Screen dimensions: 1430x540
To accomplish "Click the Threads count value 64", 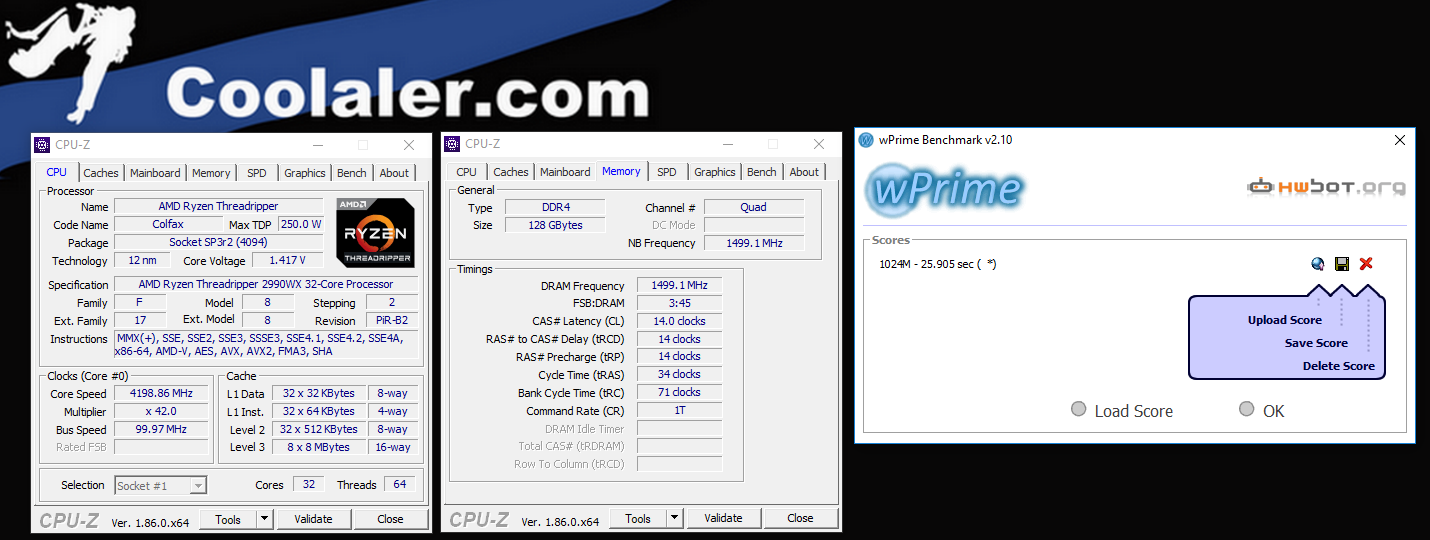I will pyautogui.click(x=400, y=485).
